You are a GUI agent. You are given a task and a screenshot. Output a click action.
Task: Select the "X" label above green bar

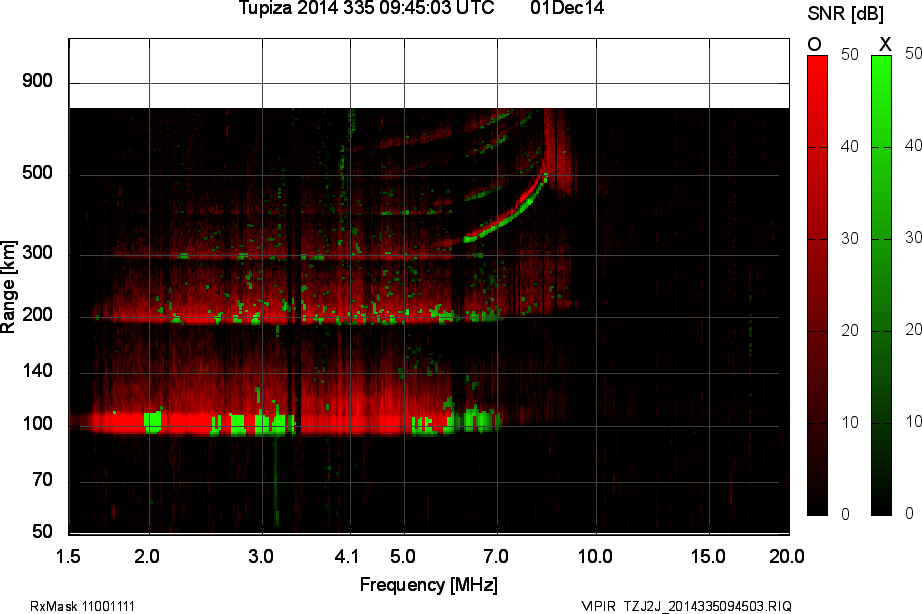point(884,44)
